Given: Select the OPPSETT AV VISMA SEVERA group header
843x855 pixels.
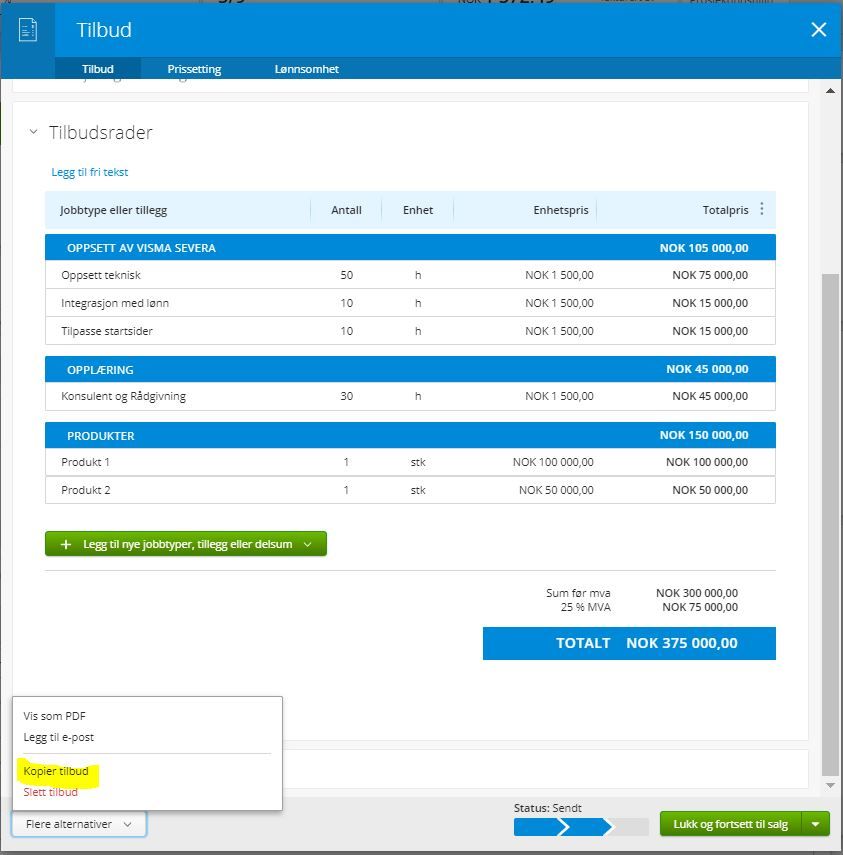Looking at the screenshot, I should coord(410,248).
